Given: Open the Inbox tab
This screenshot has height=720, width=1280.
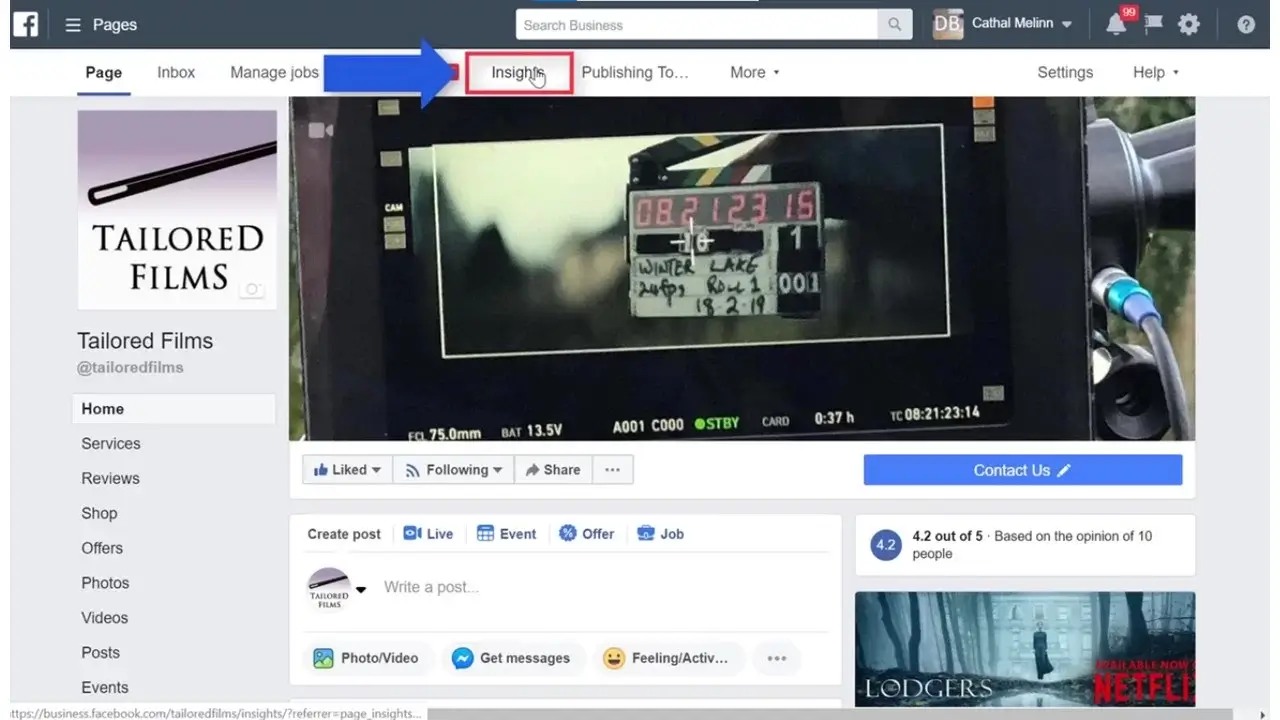Looking at the screenshot, I should 176,72.
